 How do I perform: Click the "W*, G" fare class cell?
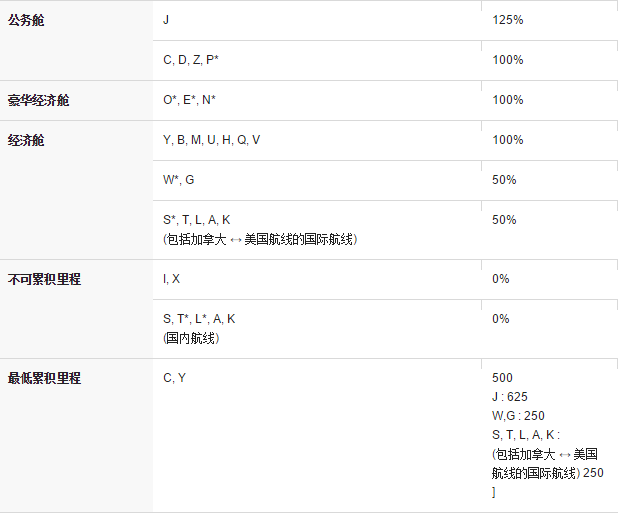click(x=179, y=180)
